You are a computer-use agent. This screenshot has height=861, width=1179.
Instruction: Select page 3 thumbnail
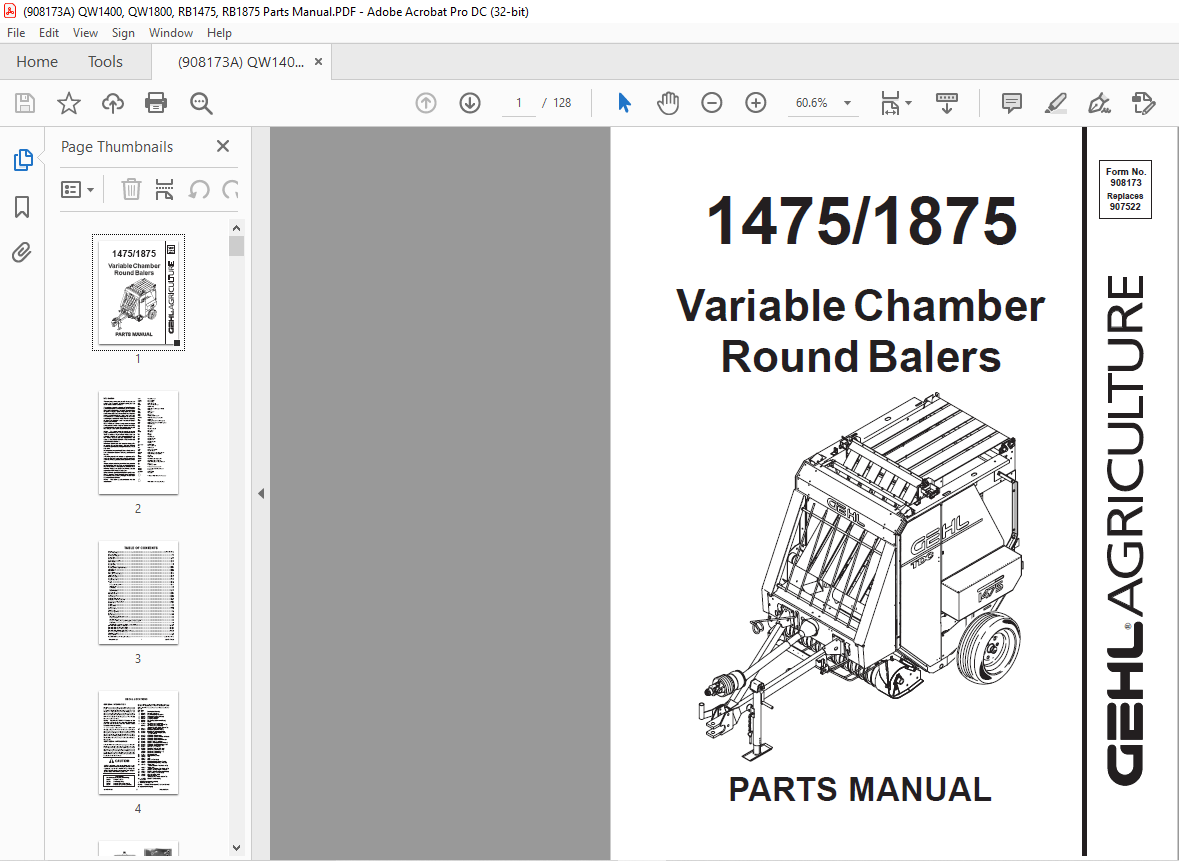[138, 593]
